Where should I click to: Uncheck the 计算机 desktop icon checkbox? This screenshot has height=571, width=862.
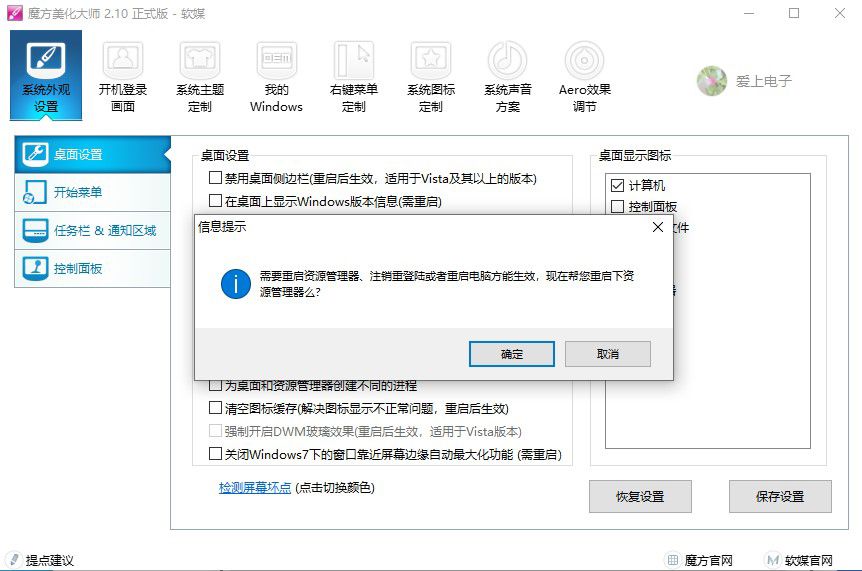click(x=617, y=186)
